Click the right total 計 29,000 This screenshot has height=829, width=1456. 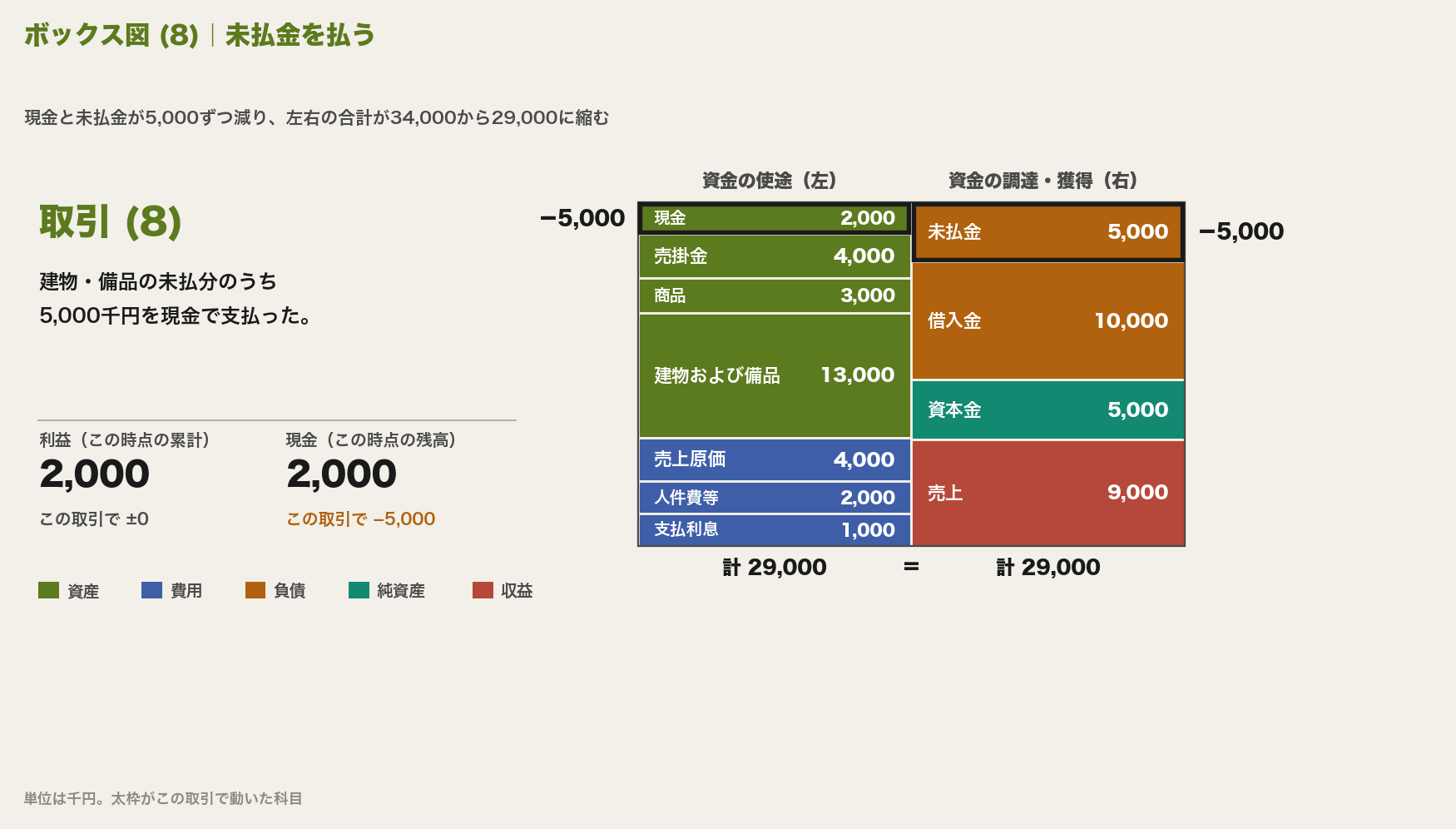point(1048,567)
